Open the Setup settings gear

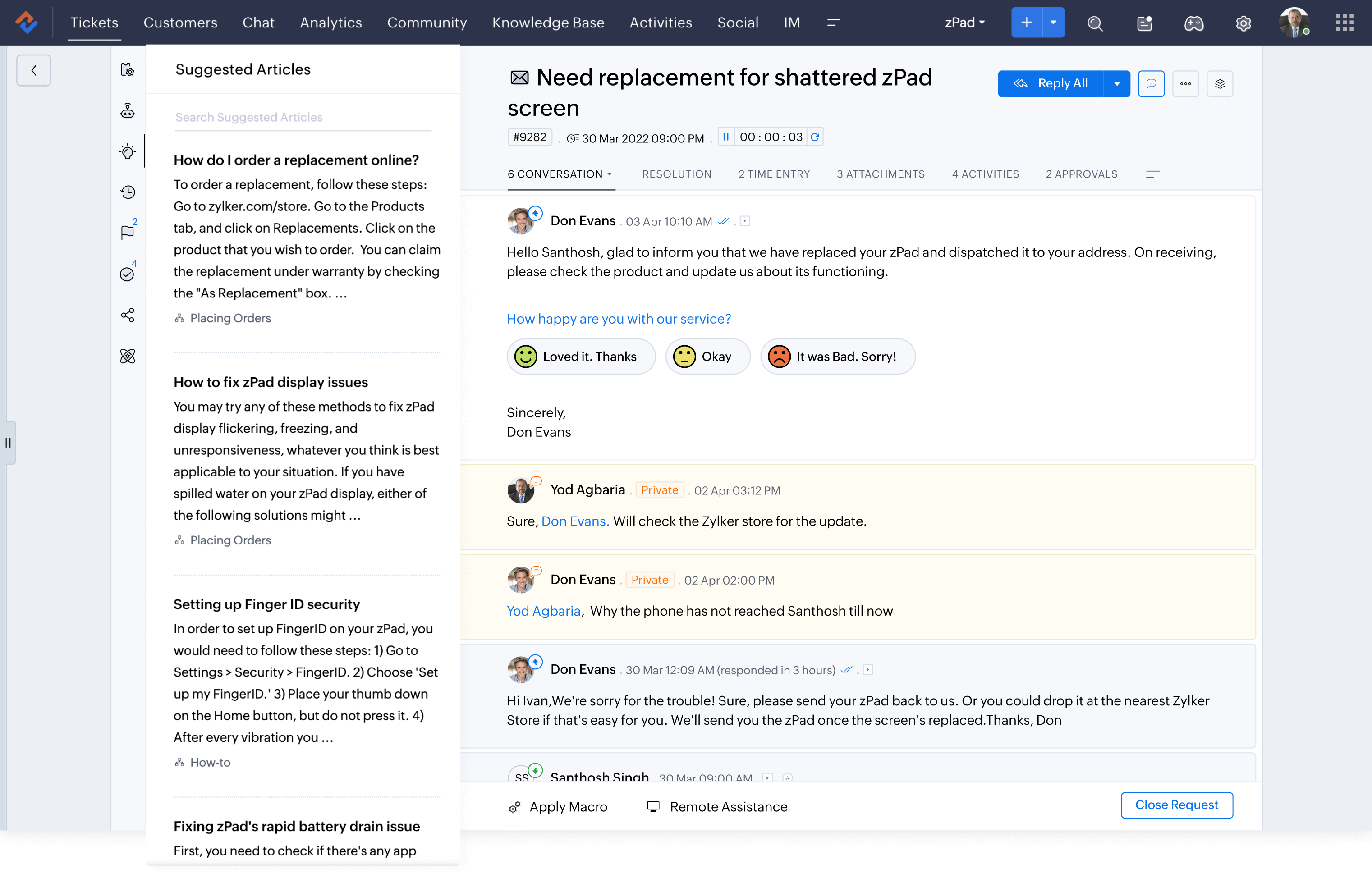(x=1244, y=23)
